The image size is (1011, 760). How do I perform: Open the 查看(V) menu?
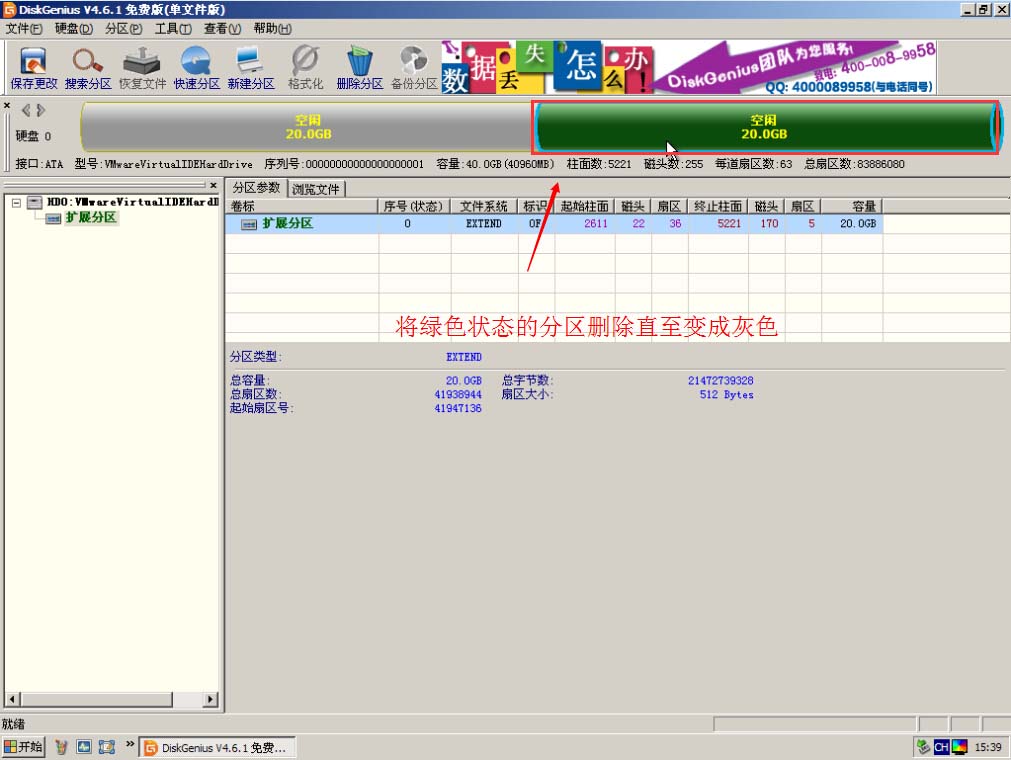coord(222,28)
